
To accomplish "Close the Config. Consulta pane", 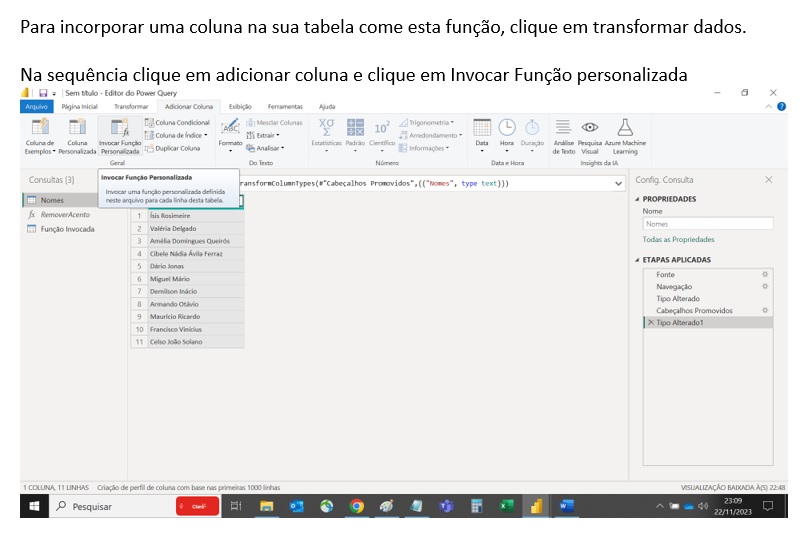I will 768,180.
